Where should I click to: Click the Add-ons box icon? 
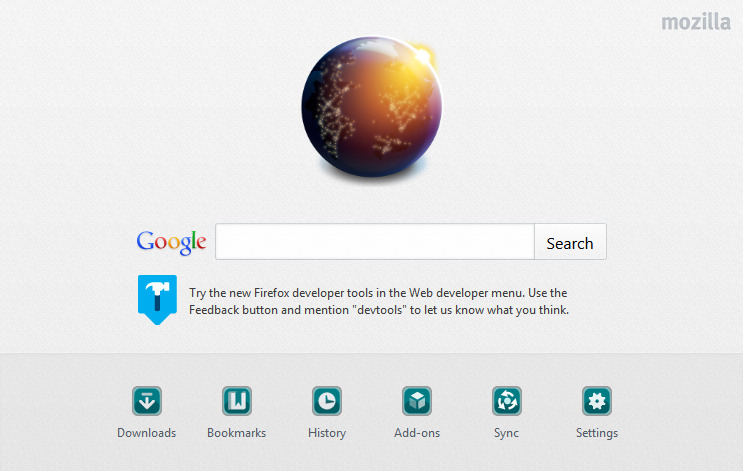[x=417, y=402]
